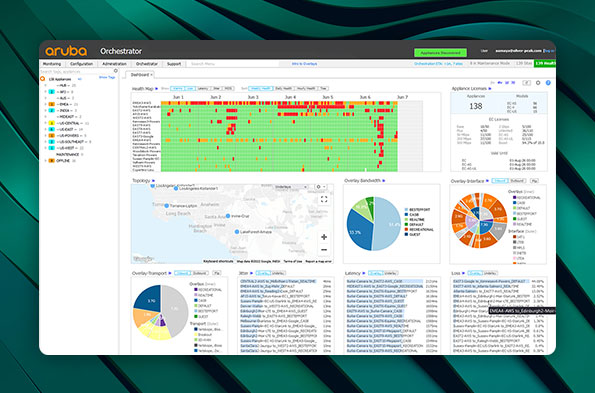Select the Dashboard tab
This screenshot has width=595, height=393.
[x=141, y=75]
